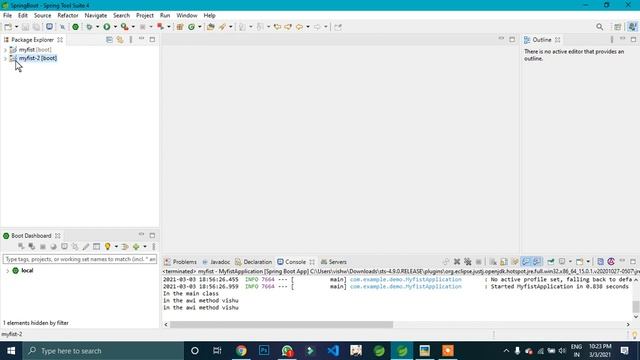Expand the myfist project tree node
Viewport: 640px width, 360px height.
coord(5,50)
